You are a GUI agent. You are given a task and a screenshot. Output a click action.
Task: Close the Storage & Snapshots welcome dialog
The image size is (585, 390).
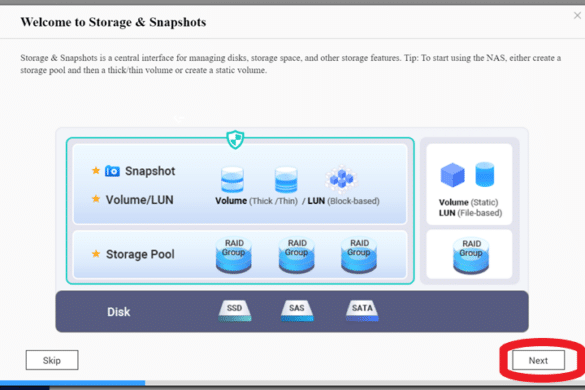click(577, 16)
